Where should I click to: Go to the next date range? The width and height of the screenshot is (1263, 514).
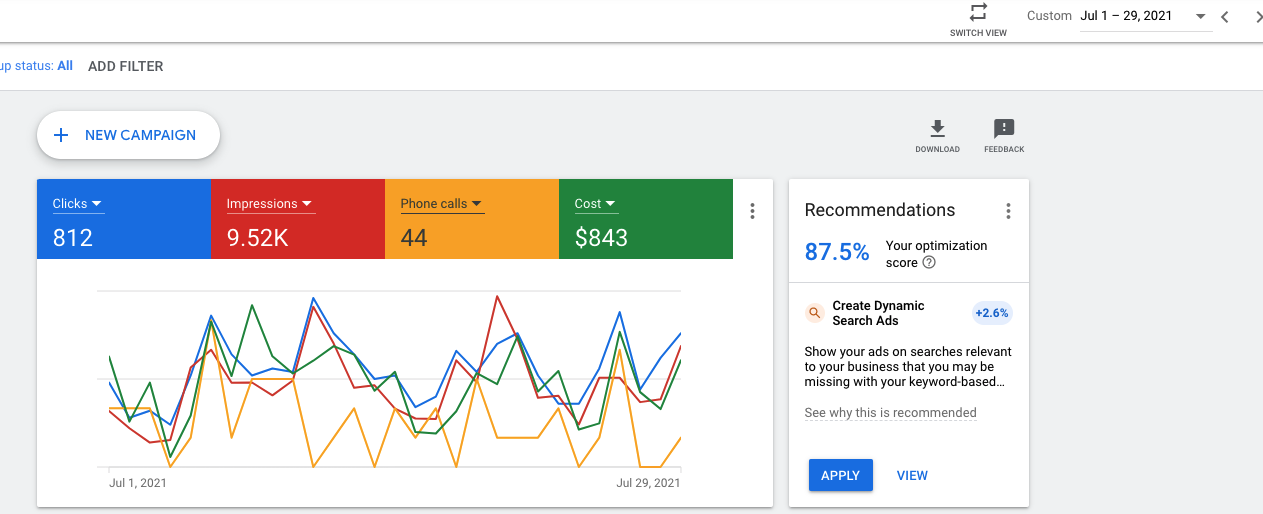click(x=1257, y=16)
